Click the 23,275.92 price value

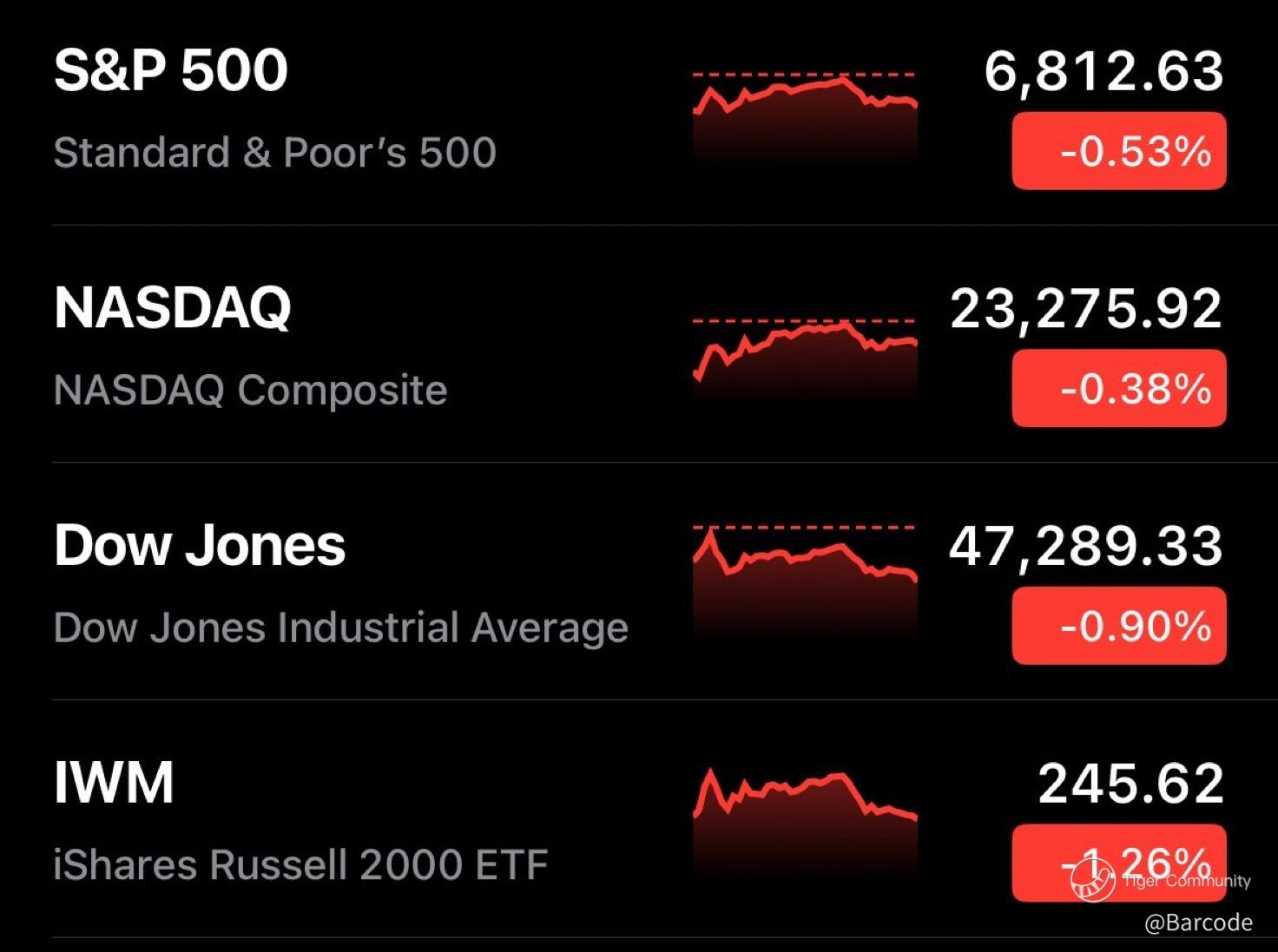pyautogui.click(x=1086, y=309)
